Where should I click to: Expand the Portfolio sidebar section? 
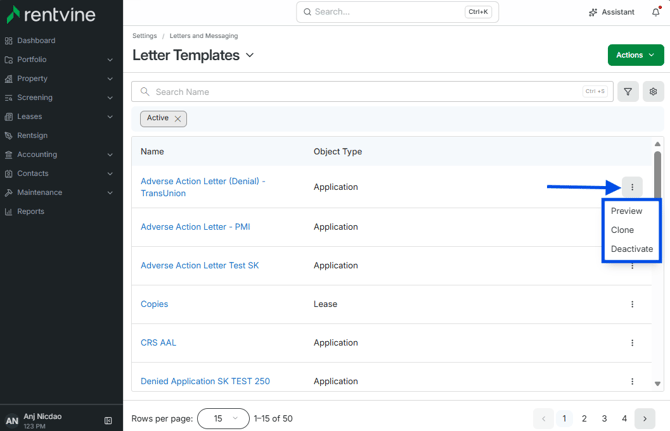click(x=110, y=60)
